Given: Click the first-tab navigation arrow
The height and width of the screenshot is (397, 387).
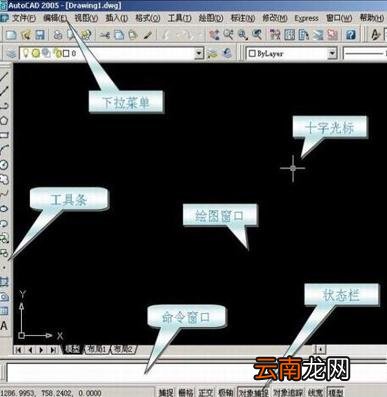Looking at the screenshot, I should [x=19, y=350].
